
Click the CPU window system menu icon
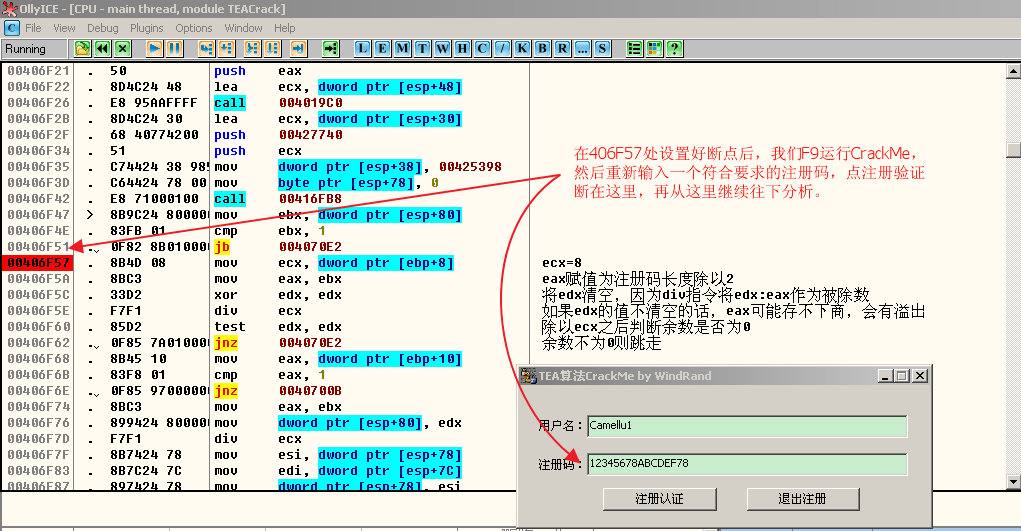click(x=12, y=28)
